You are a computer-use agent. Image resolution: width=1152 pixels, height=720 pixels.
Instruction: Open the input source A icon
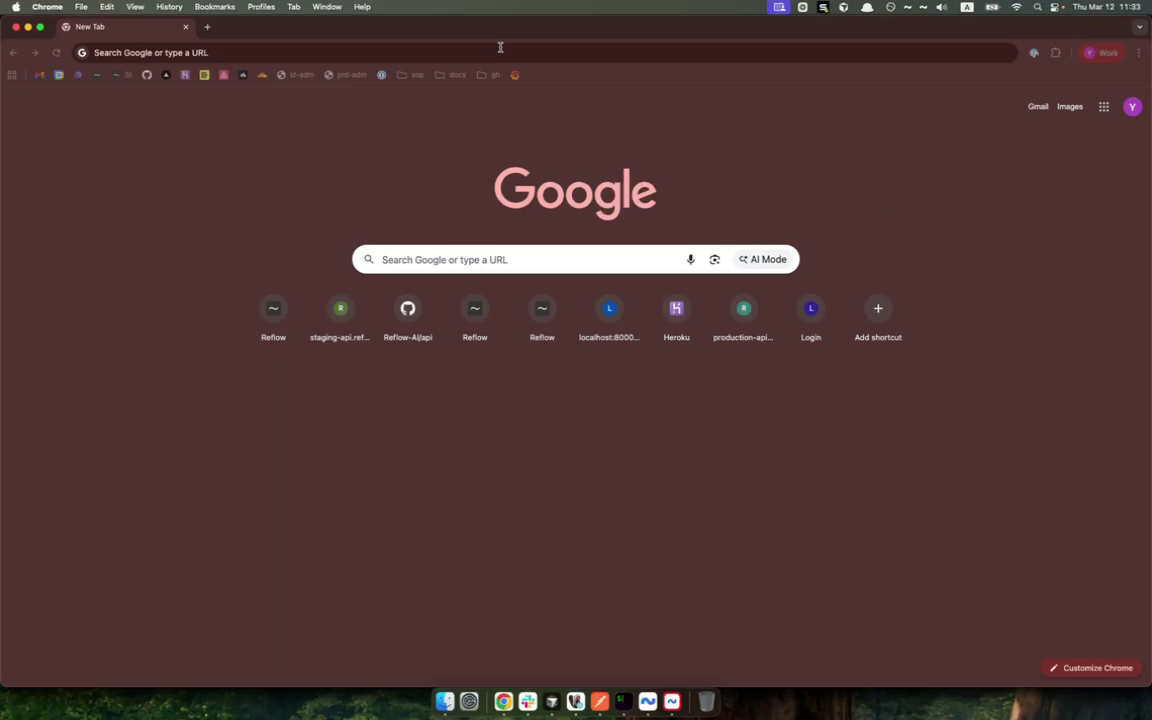pos(968,7)
